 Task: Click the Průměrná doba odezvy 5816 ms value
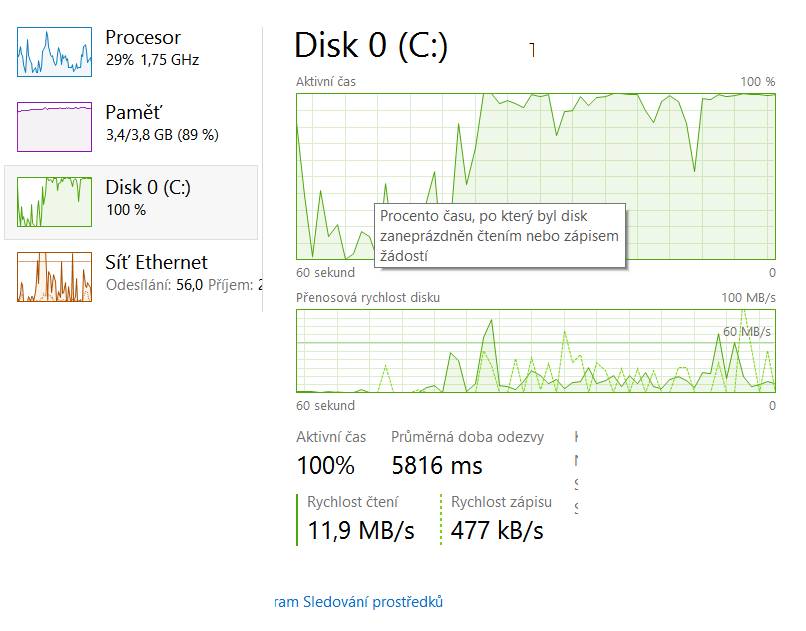(x=437, y=466)
